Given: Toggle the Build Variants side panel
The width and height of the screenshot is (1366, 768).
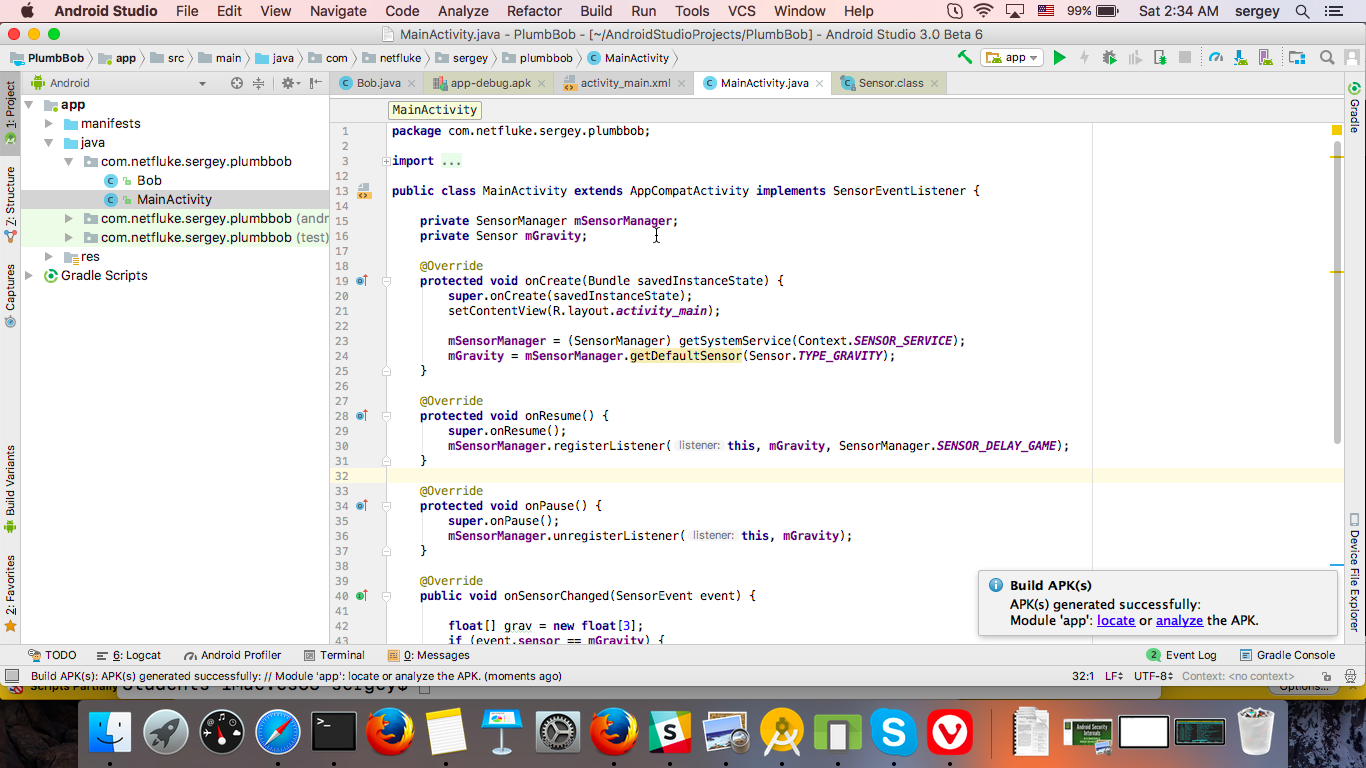Looking at the screenshot, I should click(10, 488).
